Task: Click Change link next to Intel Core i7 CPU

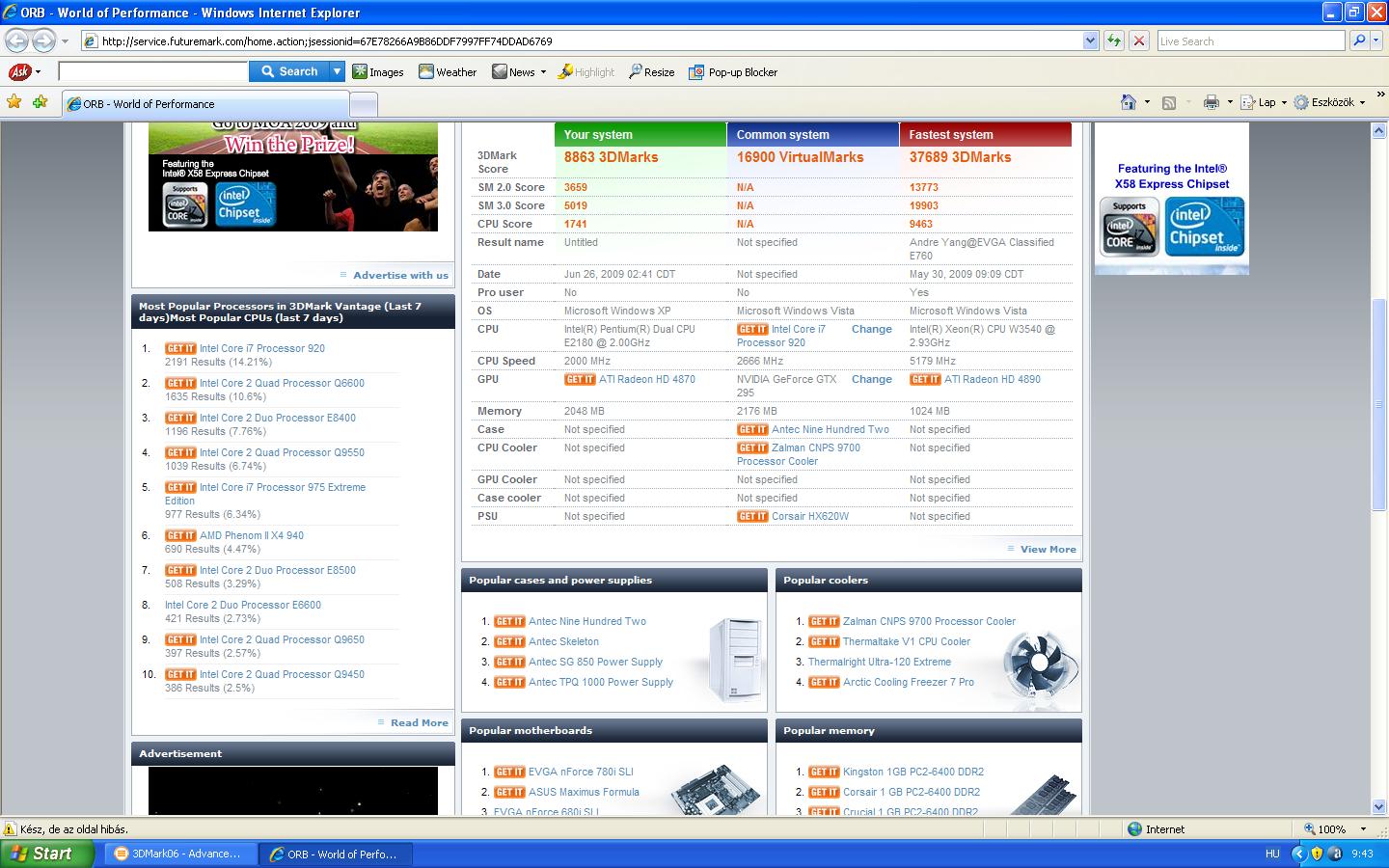Action: coord(871,329)
